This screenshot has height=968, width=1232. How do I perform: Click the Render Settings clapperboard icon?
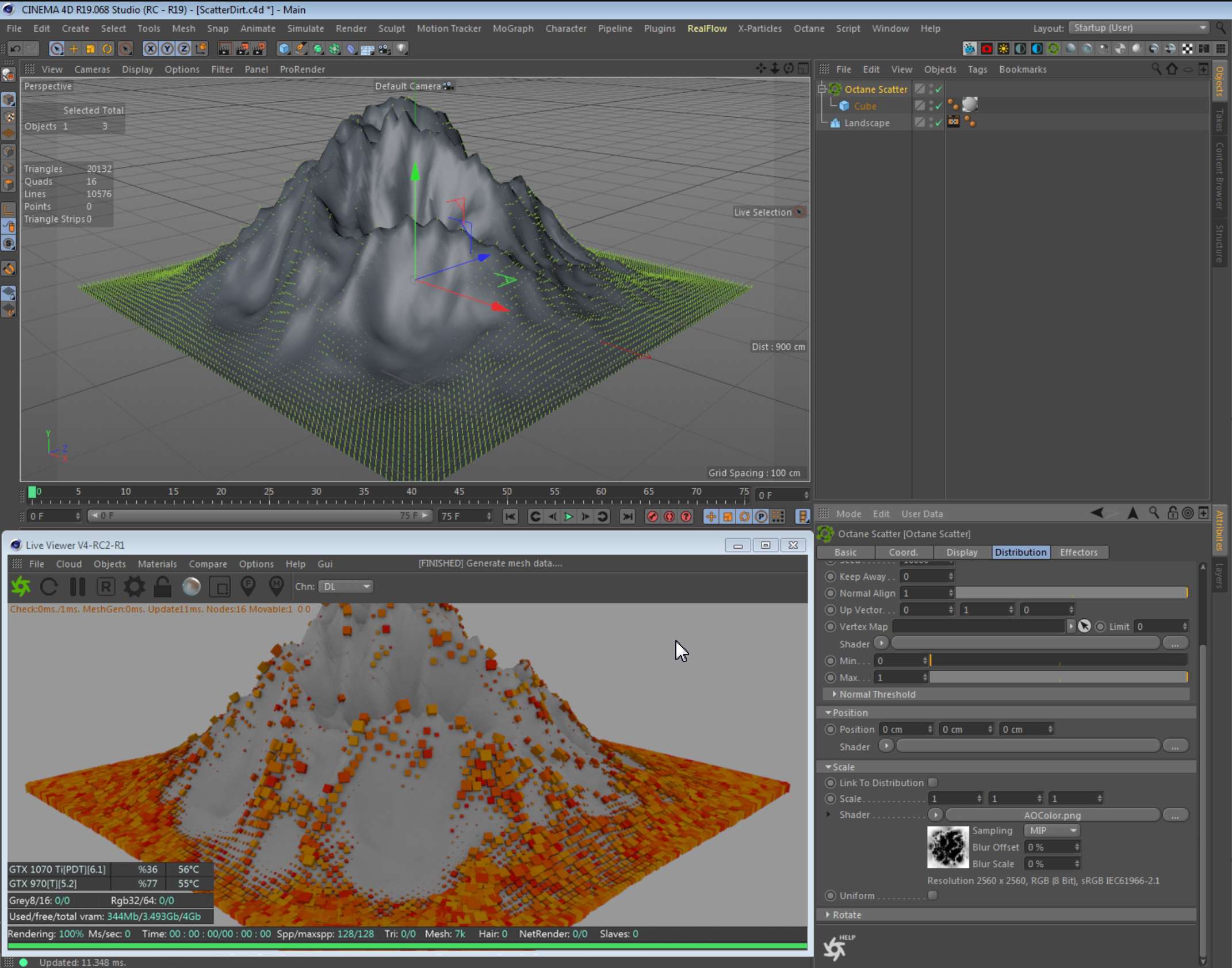pos(258,49)
